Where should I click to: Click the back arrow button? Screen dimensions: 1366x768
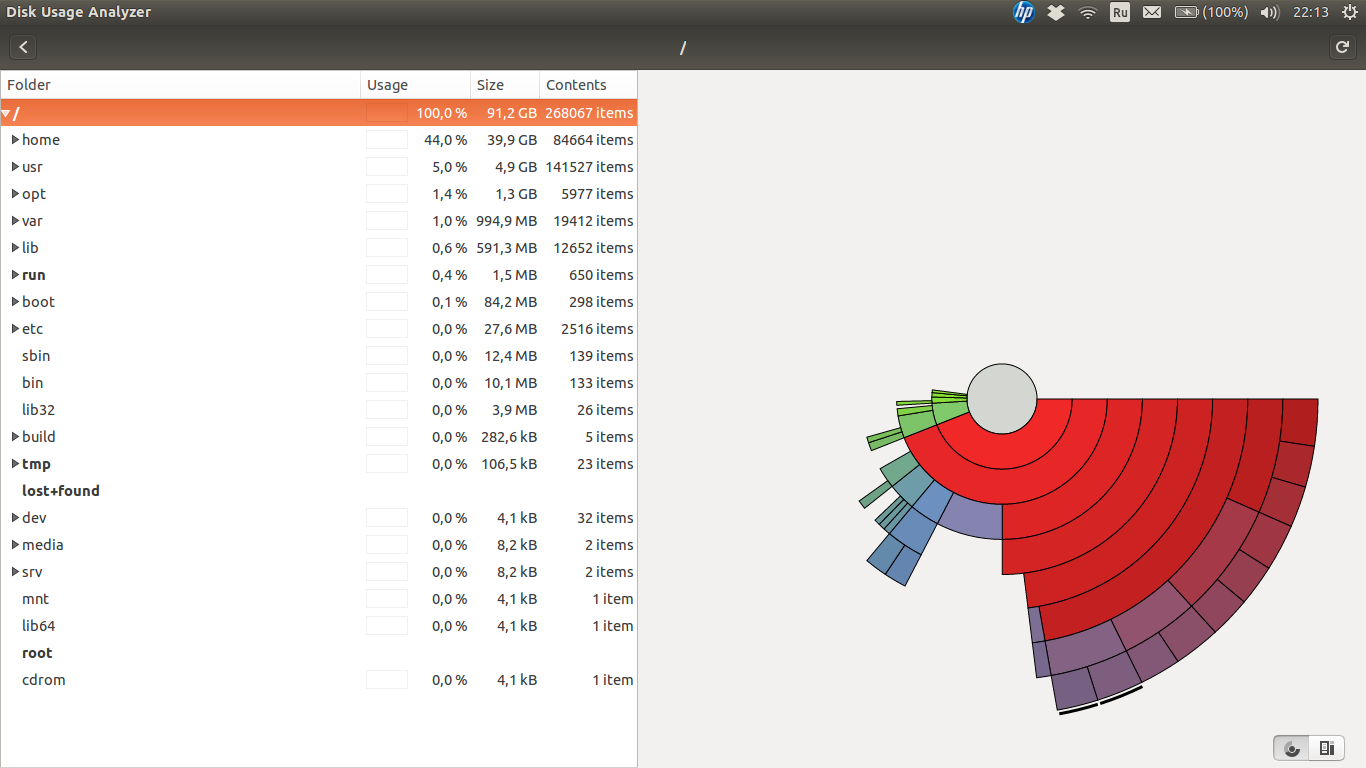(23, 47)
